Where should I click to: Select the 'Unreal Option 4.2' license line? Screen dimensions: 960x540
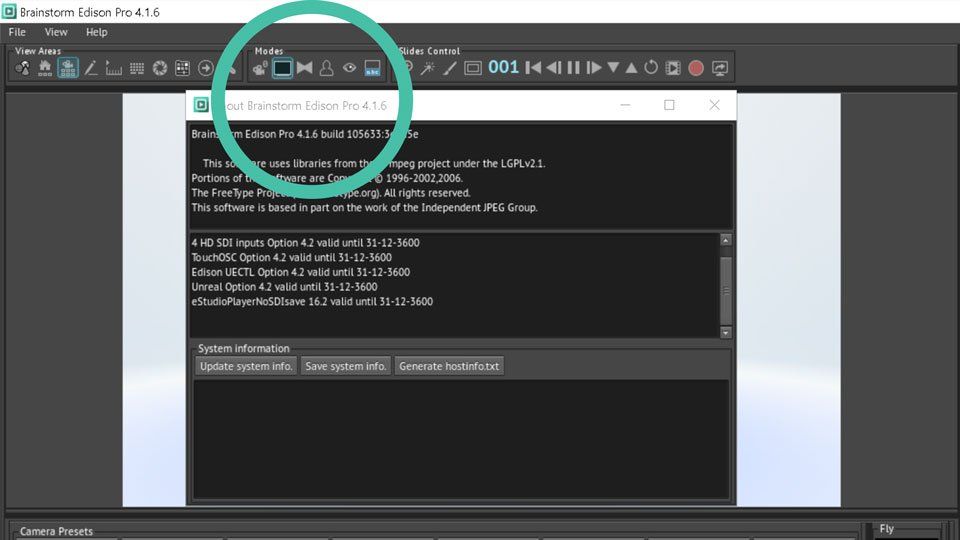[x=284, y=287]
